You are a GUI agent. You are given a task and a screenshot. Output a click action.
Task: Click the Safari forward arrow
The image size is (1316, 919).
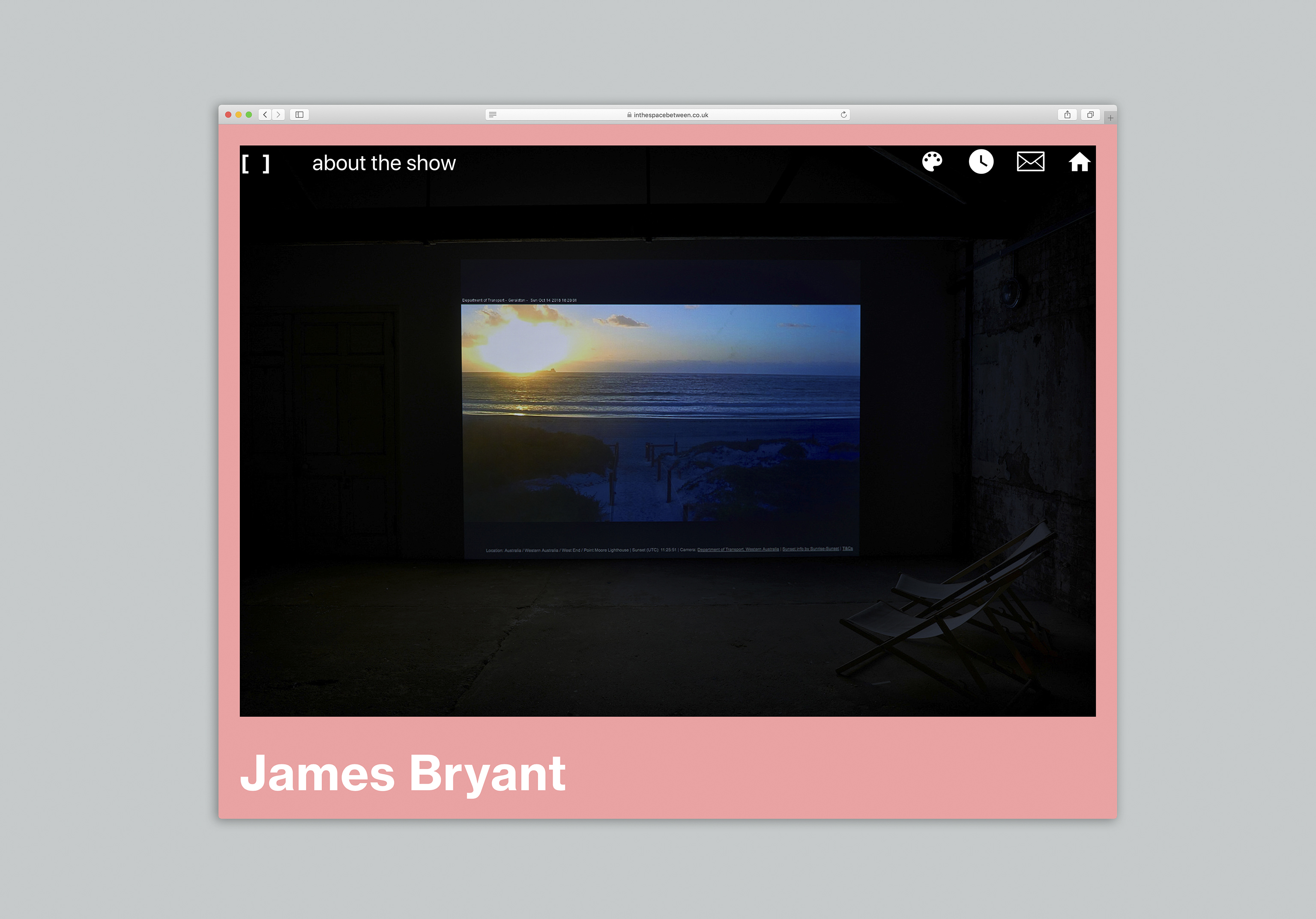click(278, 115)
